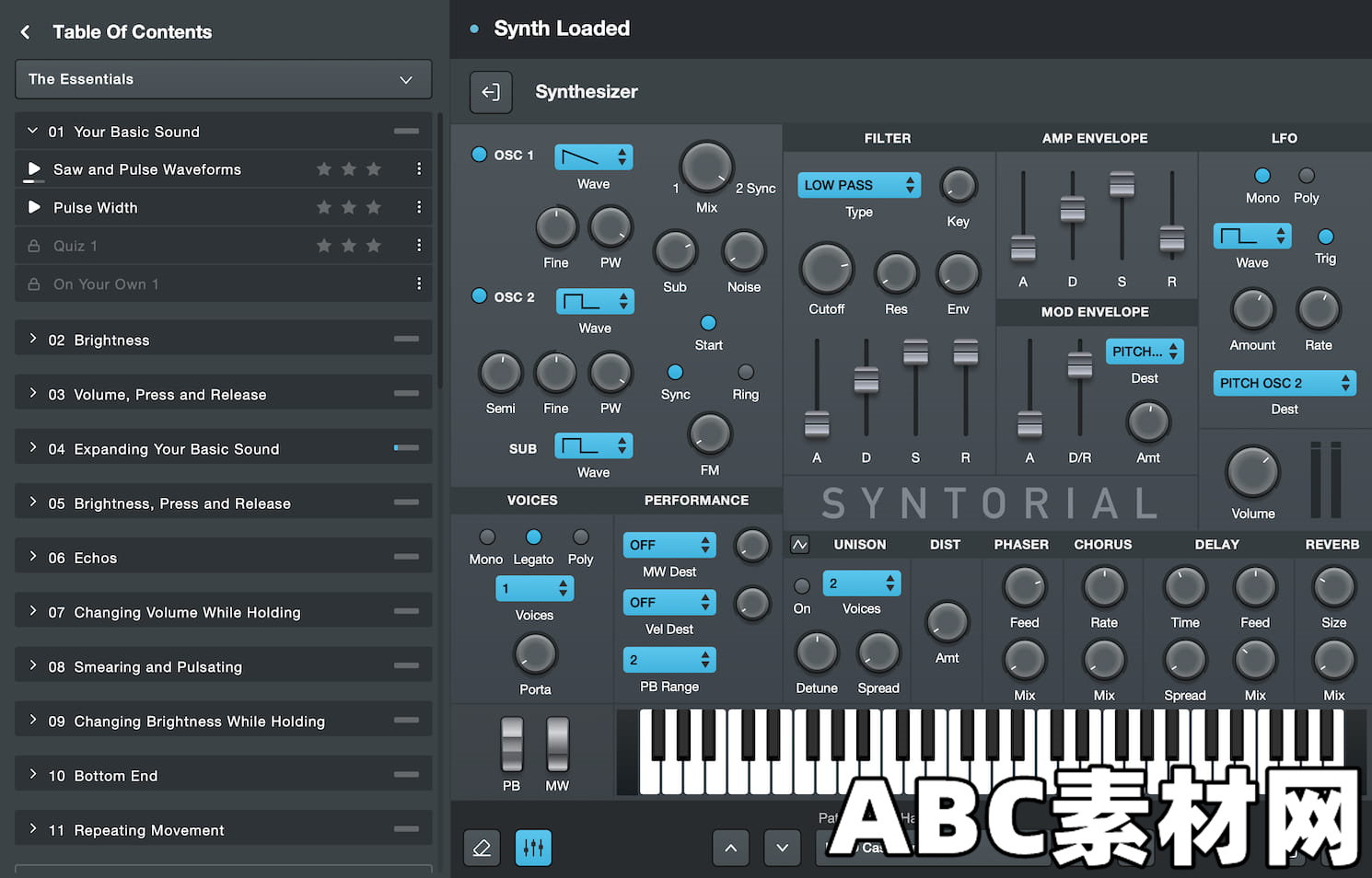Collapse the 01 Your Basic Sound chapter
Viewport: 1372px width, 878px height.
coord(224,132)
